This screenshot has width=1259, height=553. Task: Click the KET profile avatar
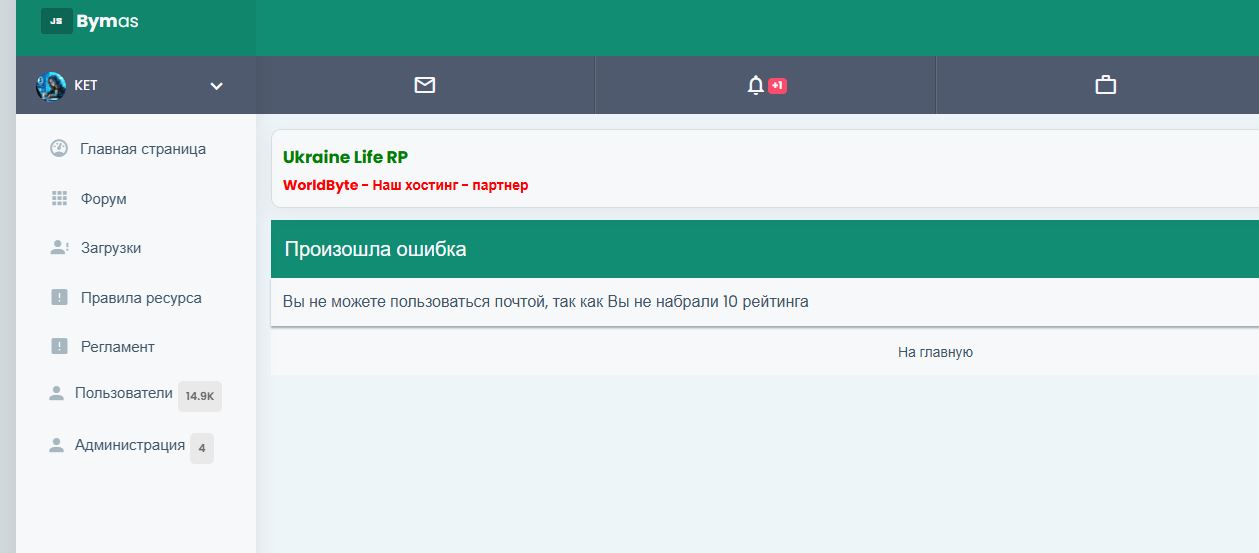(x=50, y=86)
